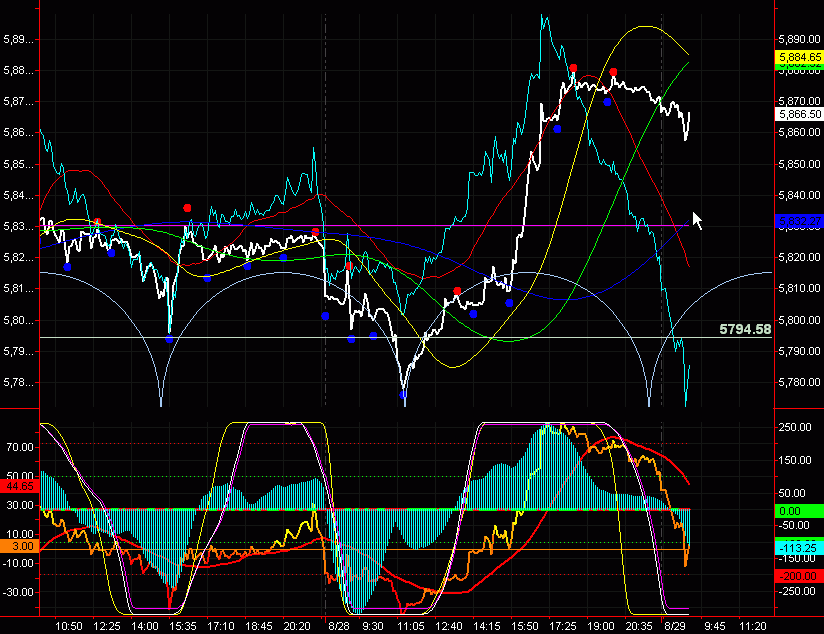Select the 5794.58 horizontal line label
Screen dimensions: 824x634
[x=745, y=330]
